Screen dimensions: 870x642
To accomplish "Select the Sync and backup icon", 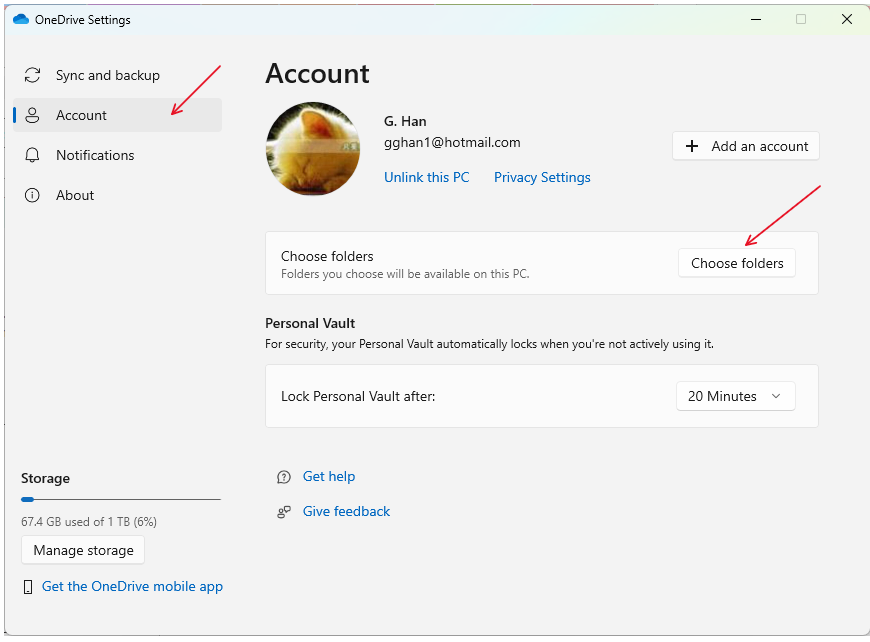I will pyautogui.click(x=32, y=75).
